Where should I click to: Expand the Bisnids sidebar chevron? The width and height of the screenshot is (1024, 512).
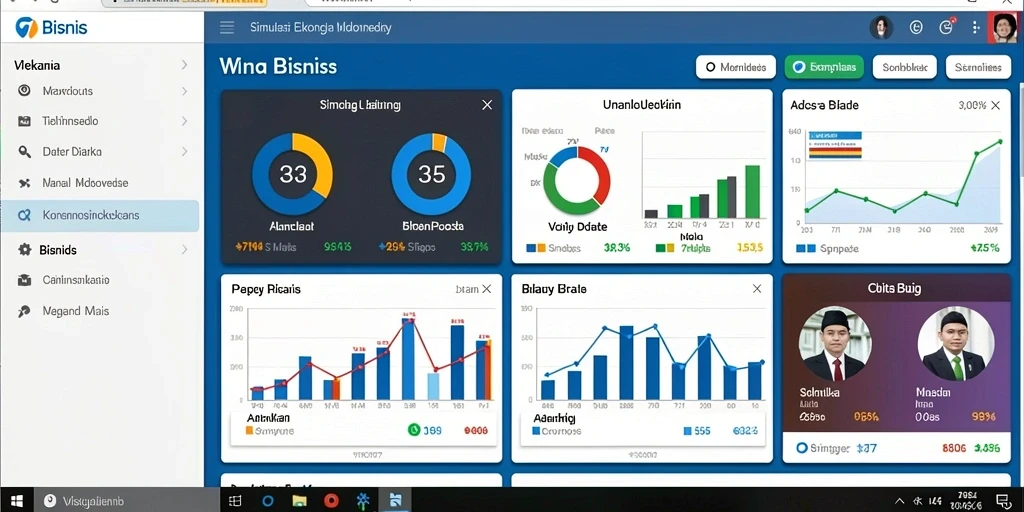[184, 249]
